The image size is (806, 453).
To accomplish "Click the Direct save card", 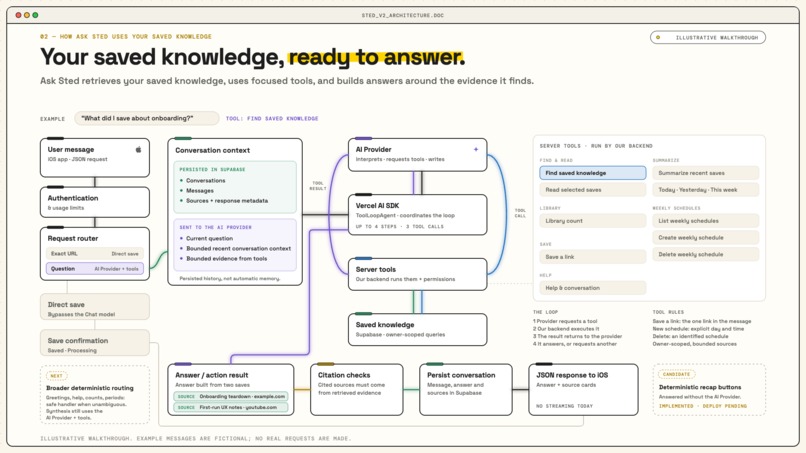I will (x=95, y=309).
